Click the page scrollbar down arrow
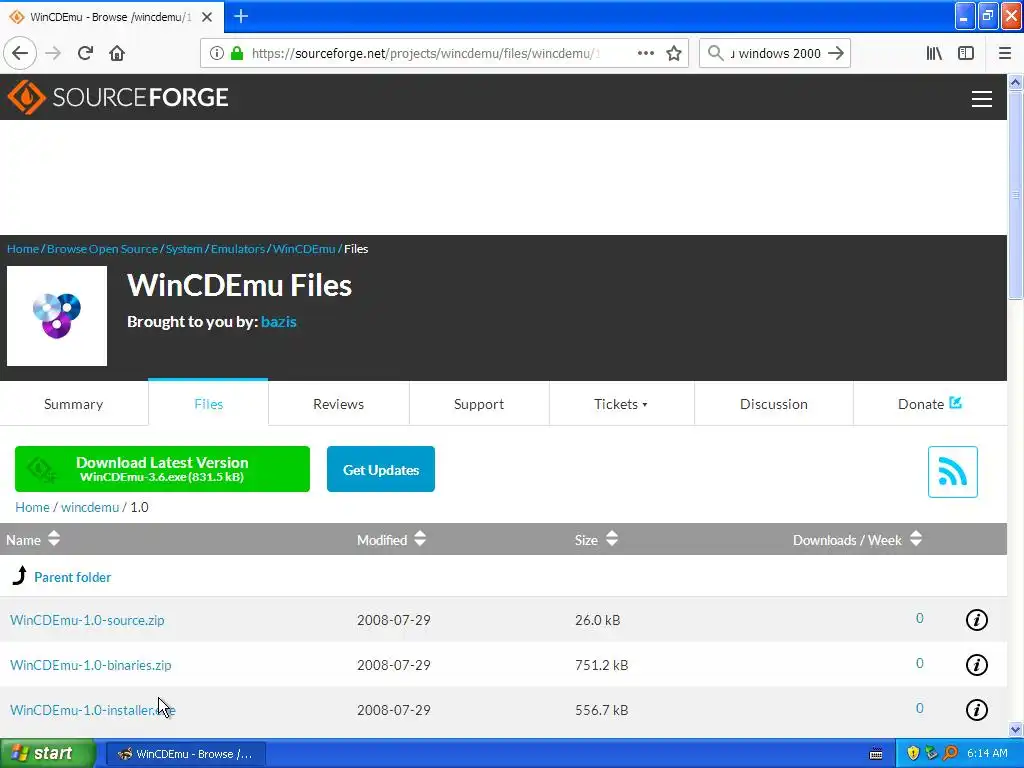1024x768 pixels. coord(1016,729)
